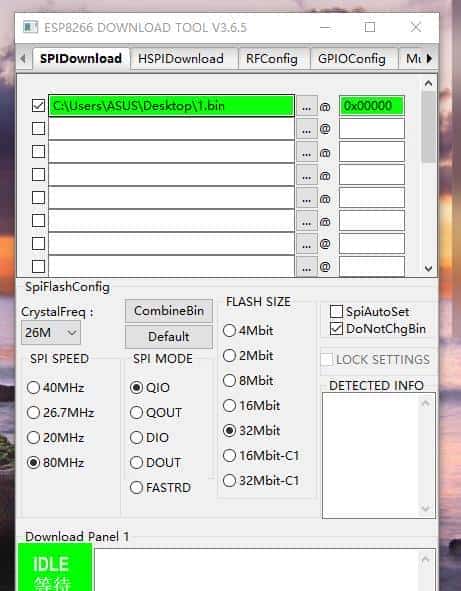
Task: Uncheck the 1.bin file row checkbox
Action: [x=38, y=106]
